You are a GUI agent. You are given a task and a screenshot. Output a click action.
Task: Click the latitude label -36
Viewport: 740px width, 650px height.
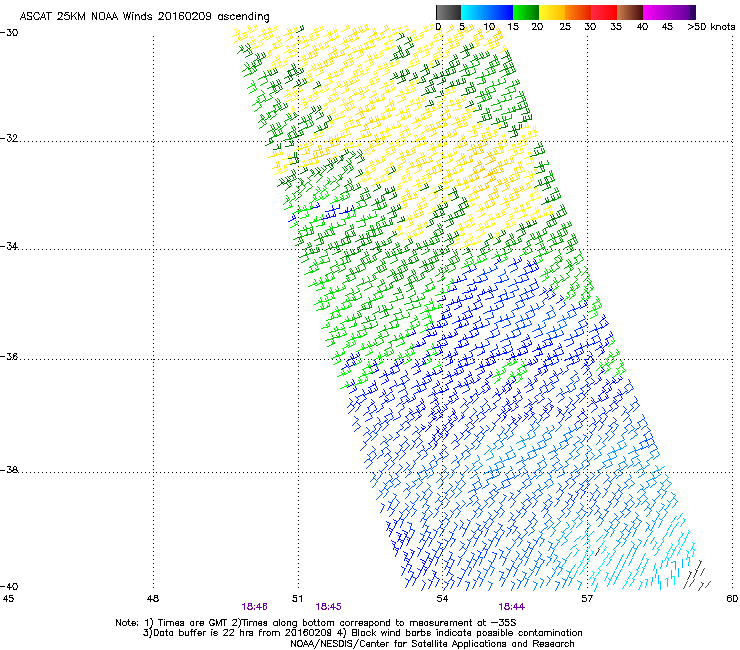9,356
